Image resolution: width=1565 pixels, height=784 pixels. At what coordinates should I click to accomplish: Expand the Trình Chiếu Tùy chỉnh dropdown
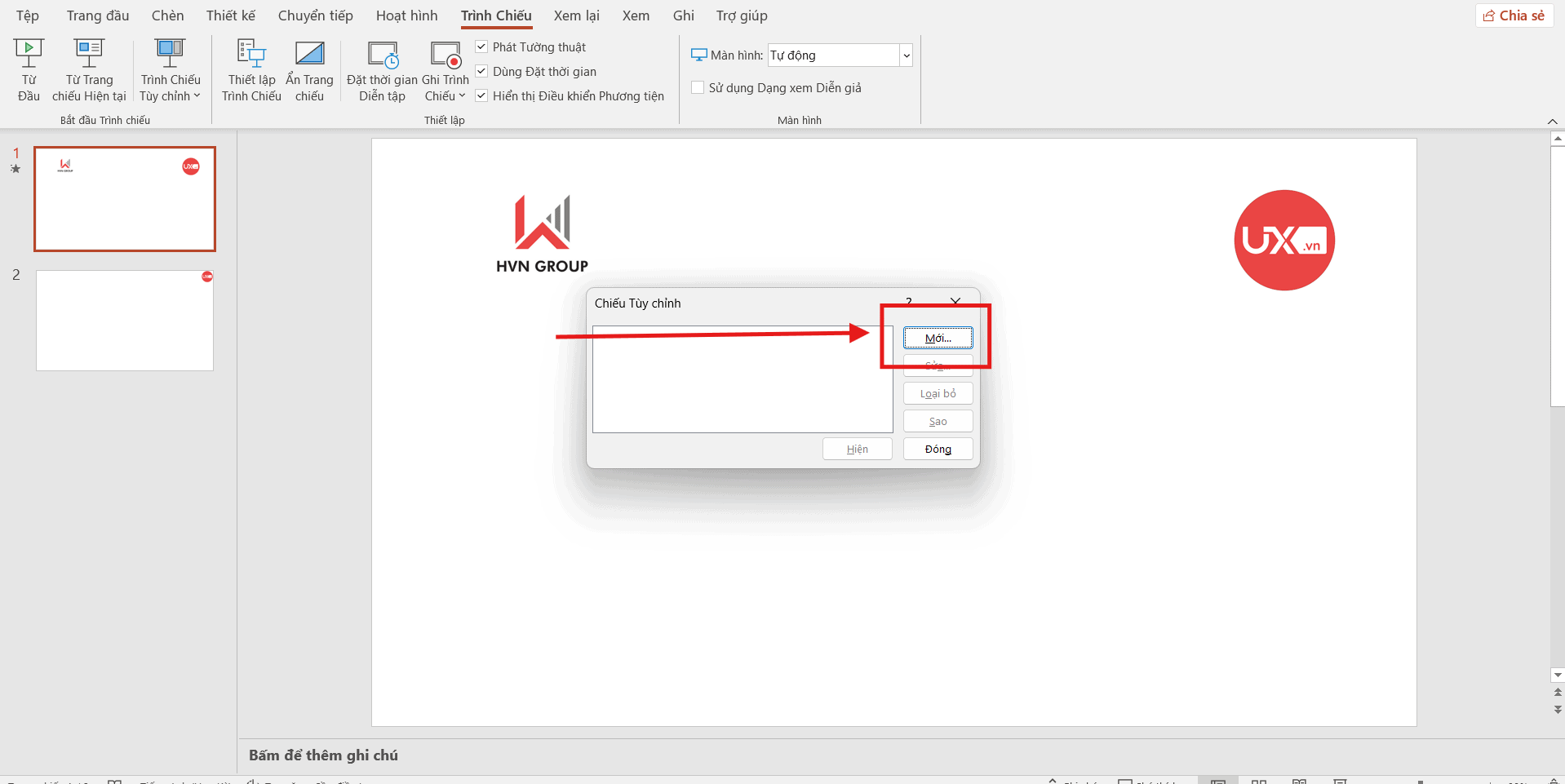(x=171, y=96)
